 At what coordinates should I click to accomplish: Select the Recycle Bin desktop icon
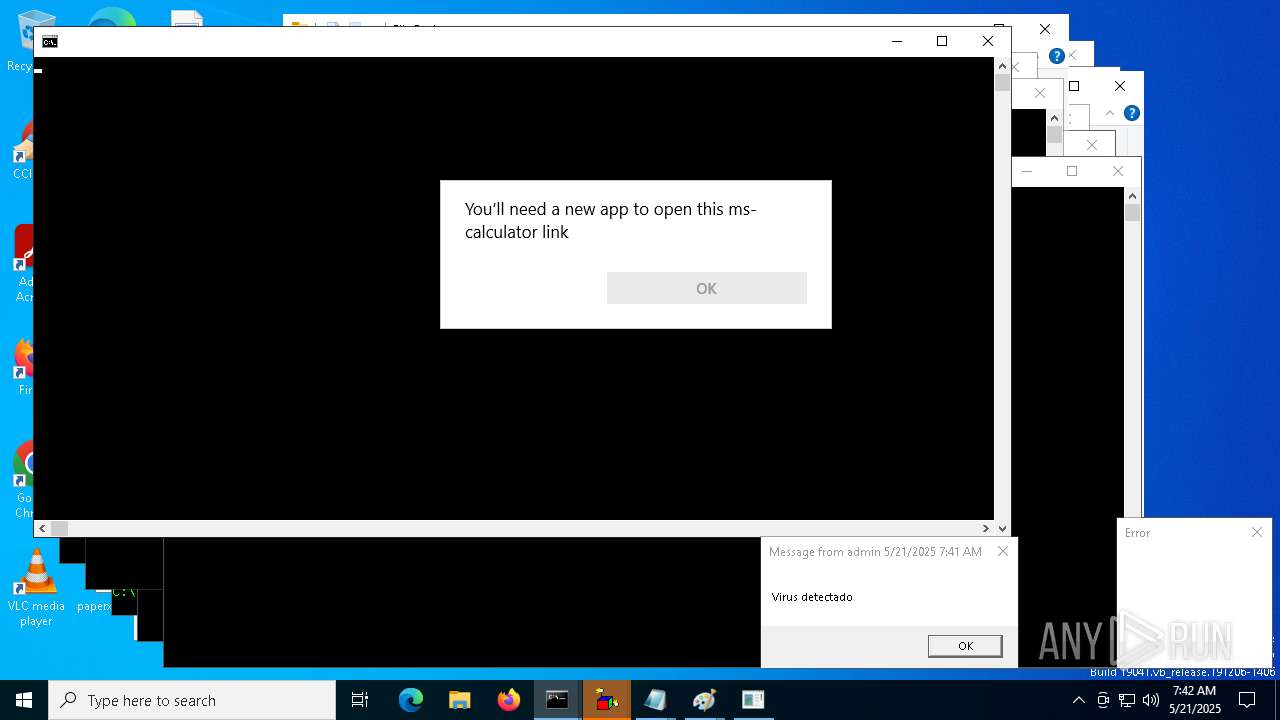point(20,42)
